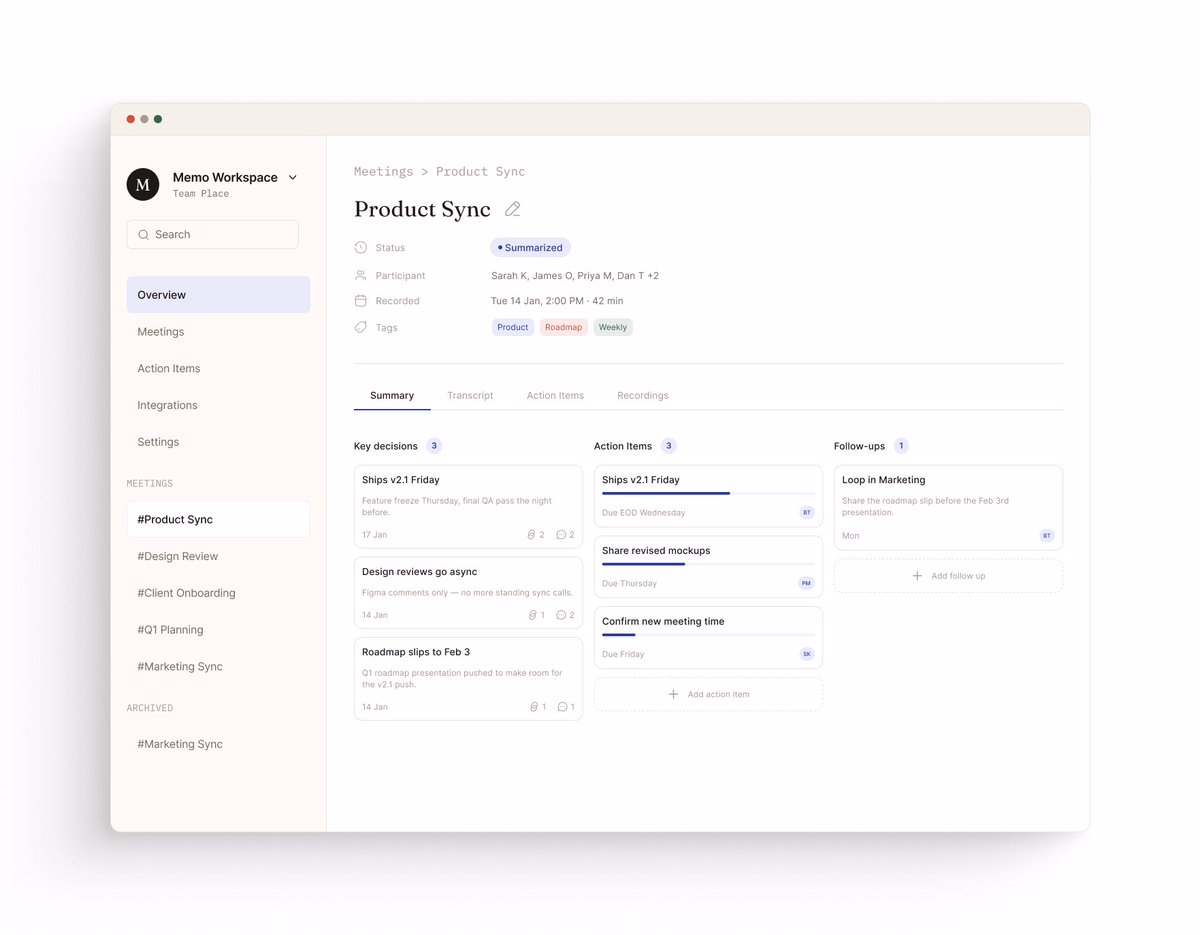The image size is (1200, 935).
Task: Click the SK avatar on Confirm new meeting time
Action: [807, 654]
